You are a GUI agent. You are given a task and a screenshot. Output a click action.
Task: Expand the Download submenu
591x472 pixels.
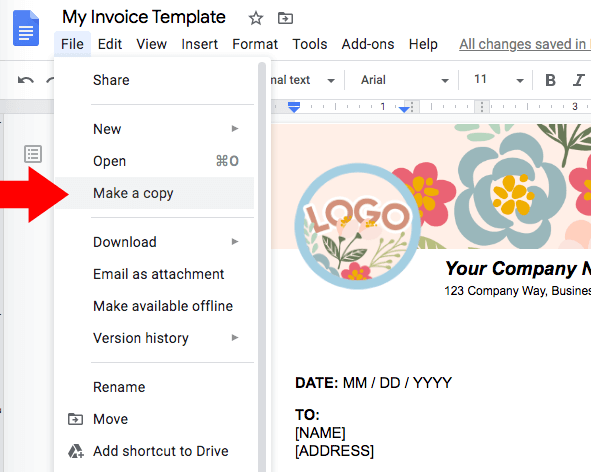tap(155, 242)
